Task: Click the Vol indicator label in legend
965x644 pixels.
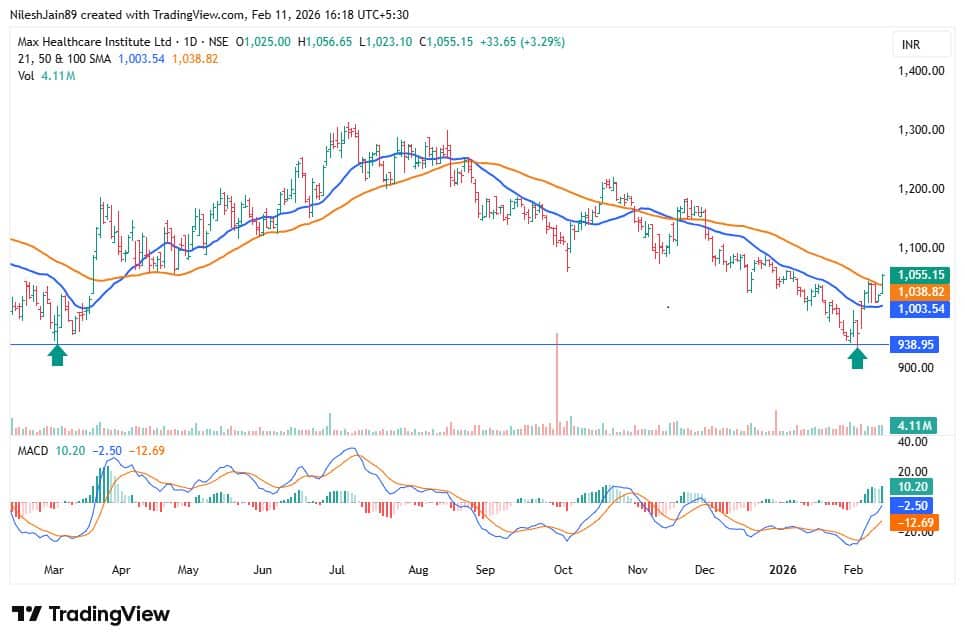Action: click(26, 76)
